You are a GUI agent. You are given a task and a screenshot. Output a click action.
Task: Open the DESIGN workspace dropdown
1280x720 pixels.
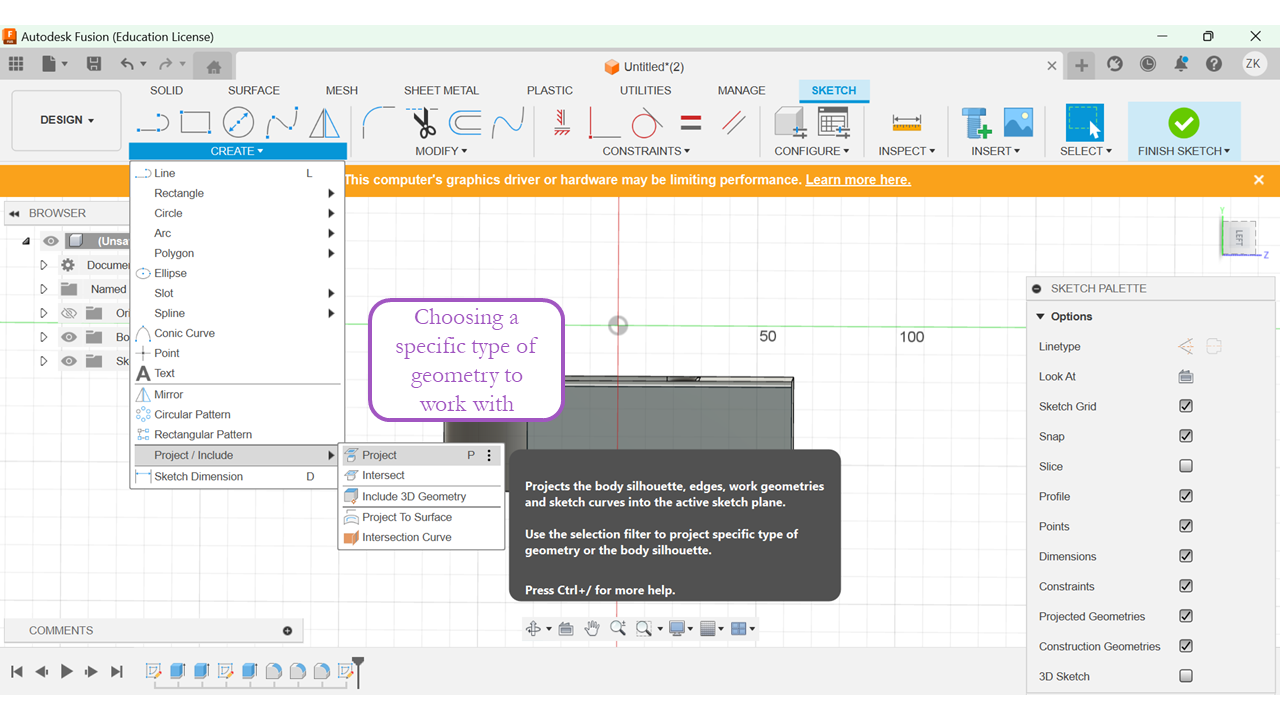pos(67,120)
